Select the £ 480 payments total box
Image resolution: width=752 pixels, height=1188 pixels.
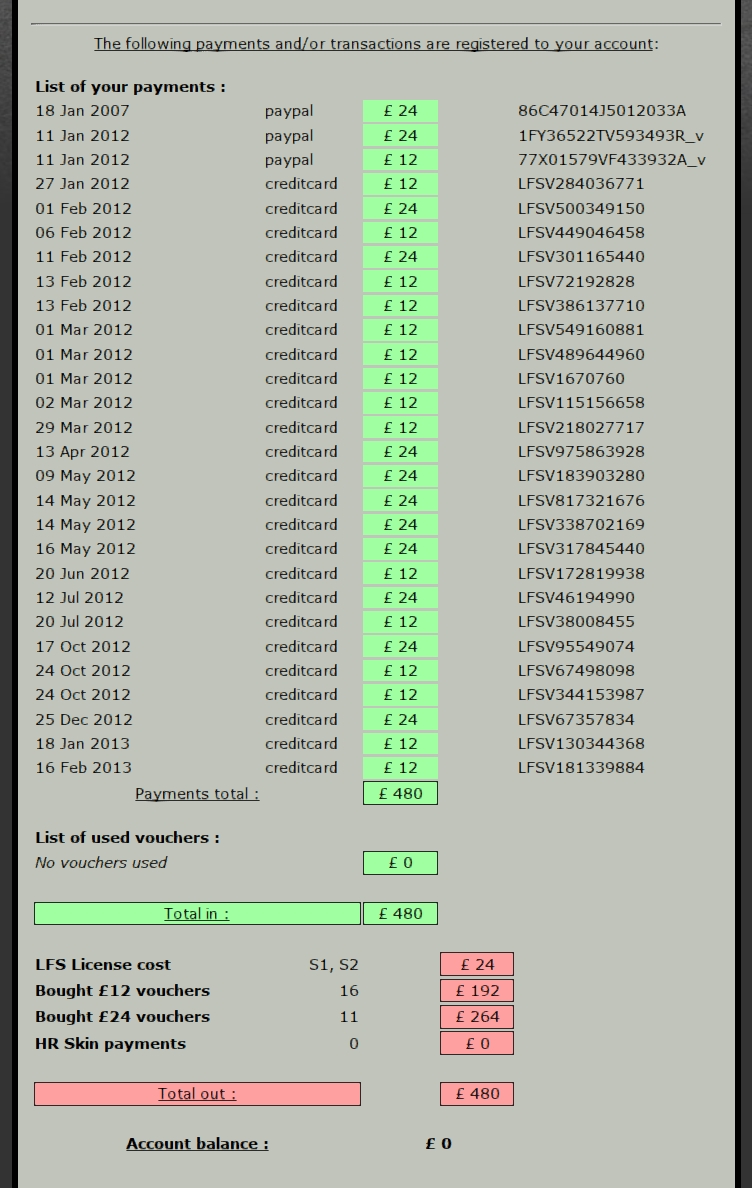(401, 793)
